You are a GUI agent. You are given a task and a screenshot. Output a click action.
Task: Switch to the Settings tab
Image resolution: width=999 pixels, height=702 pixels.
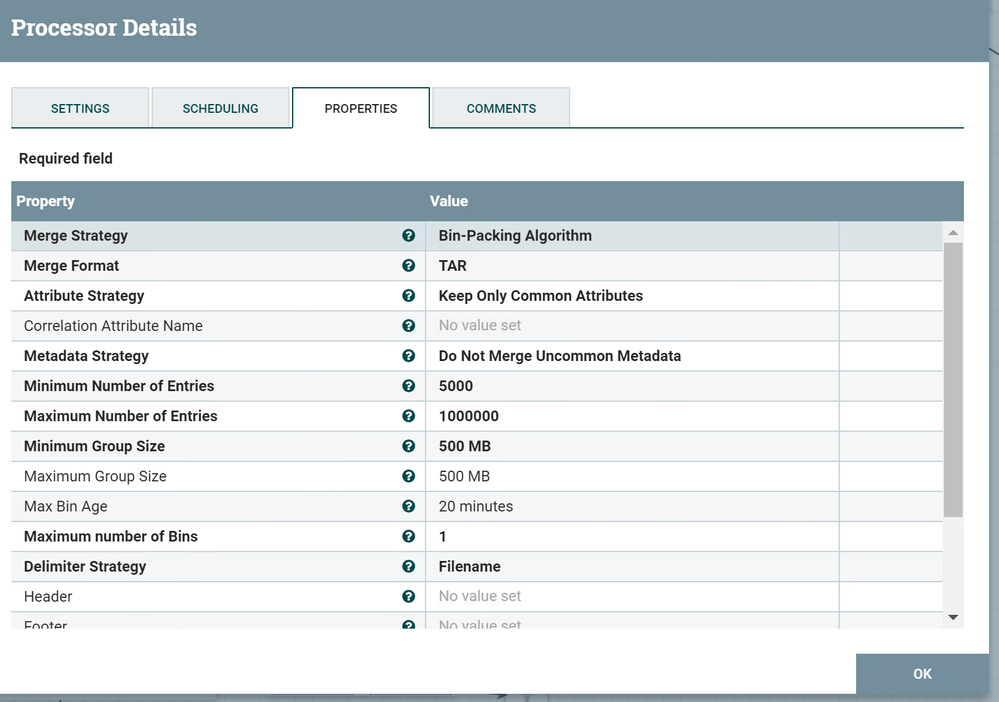[x=80, y=108]
